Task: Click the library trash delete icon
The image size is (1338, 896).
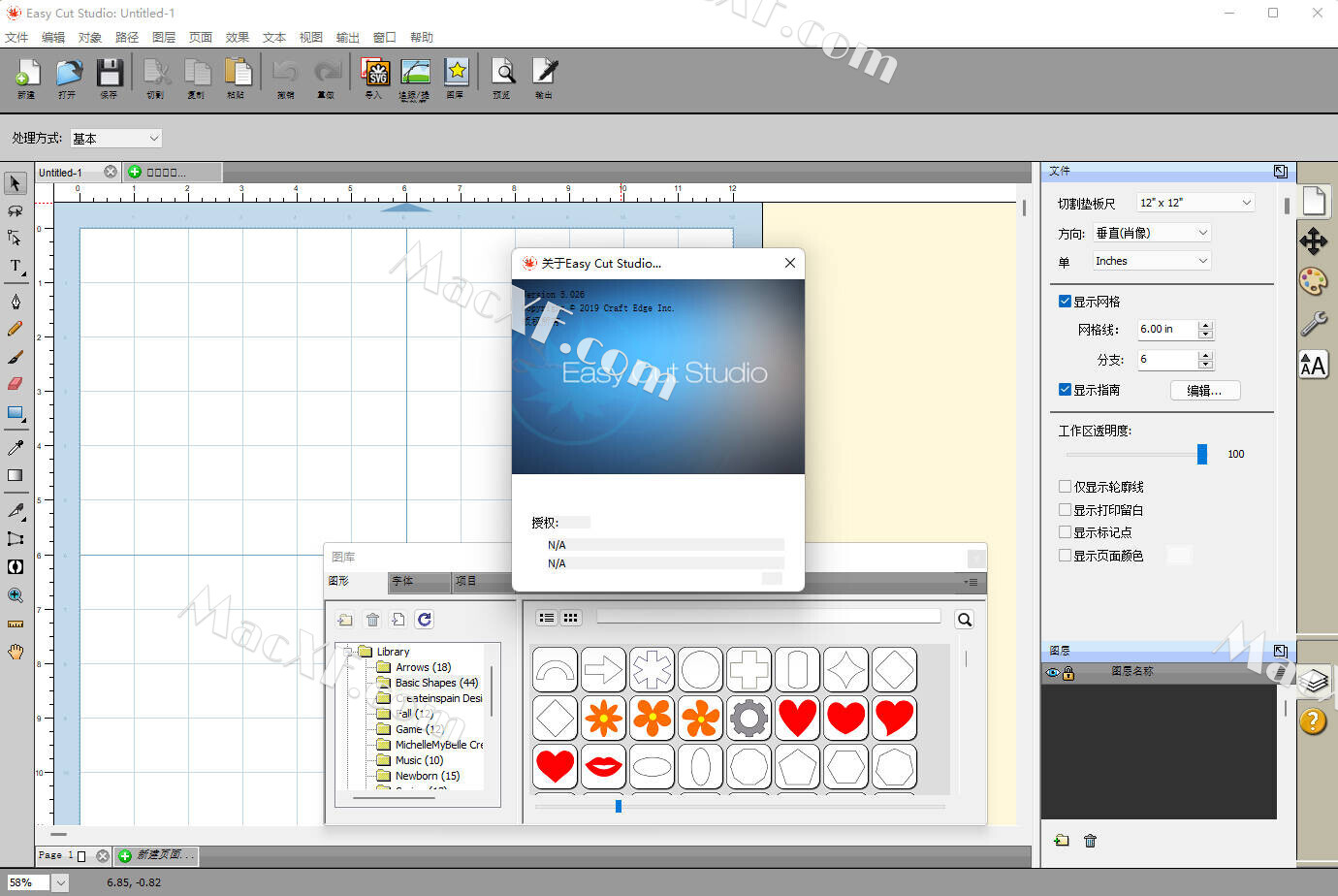Action: tap(372, 619)
